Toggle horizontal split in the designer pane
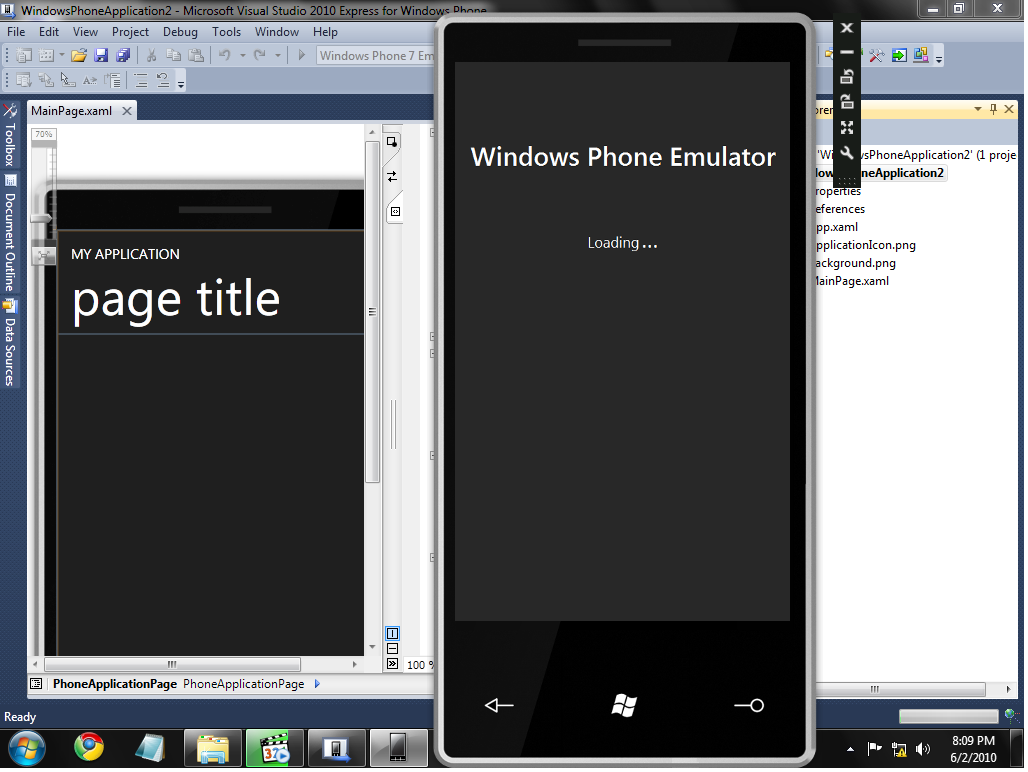 392,648
